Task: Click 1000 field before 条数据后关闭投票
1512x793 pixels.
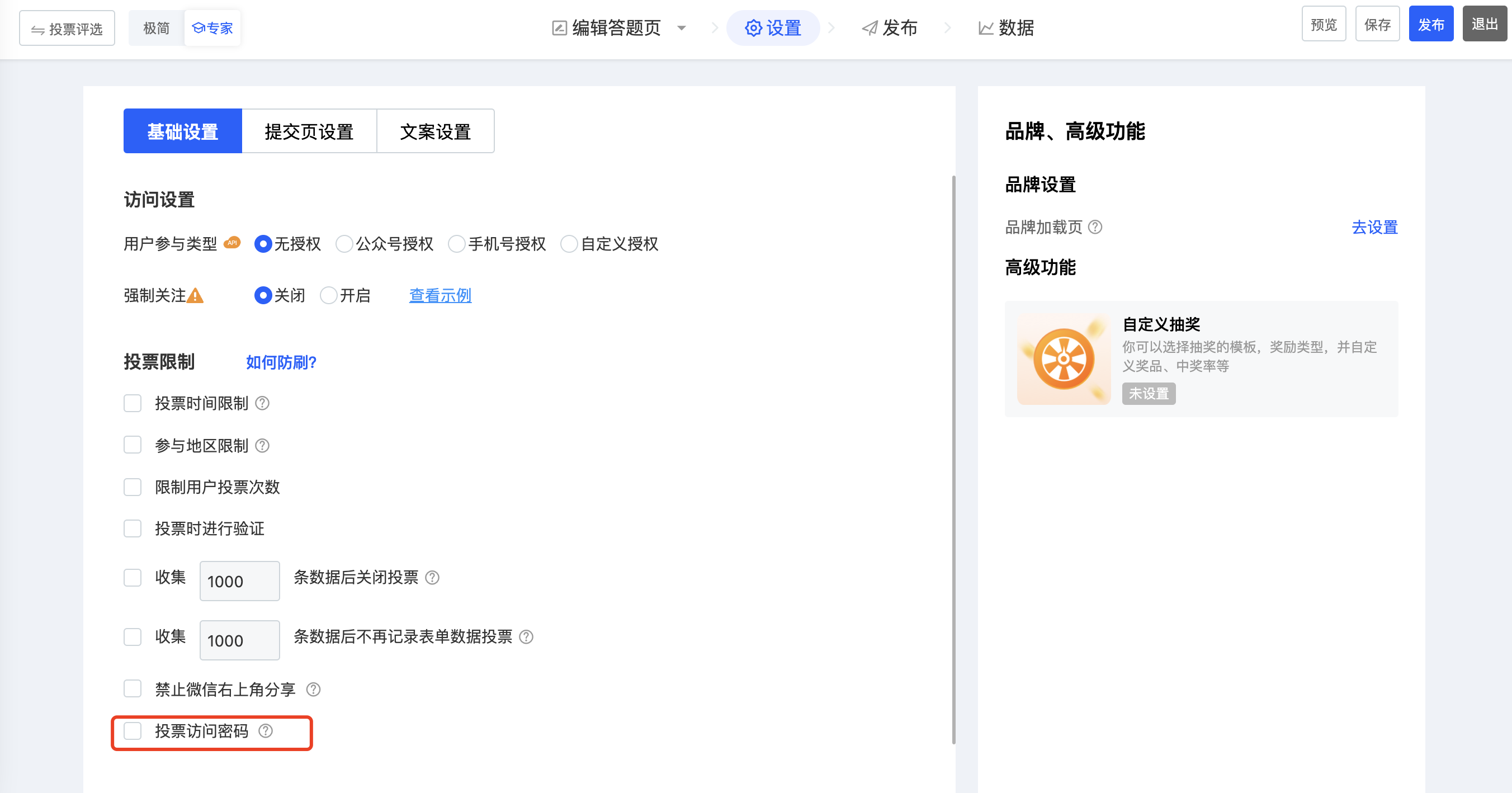Action: coord(239,581)
